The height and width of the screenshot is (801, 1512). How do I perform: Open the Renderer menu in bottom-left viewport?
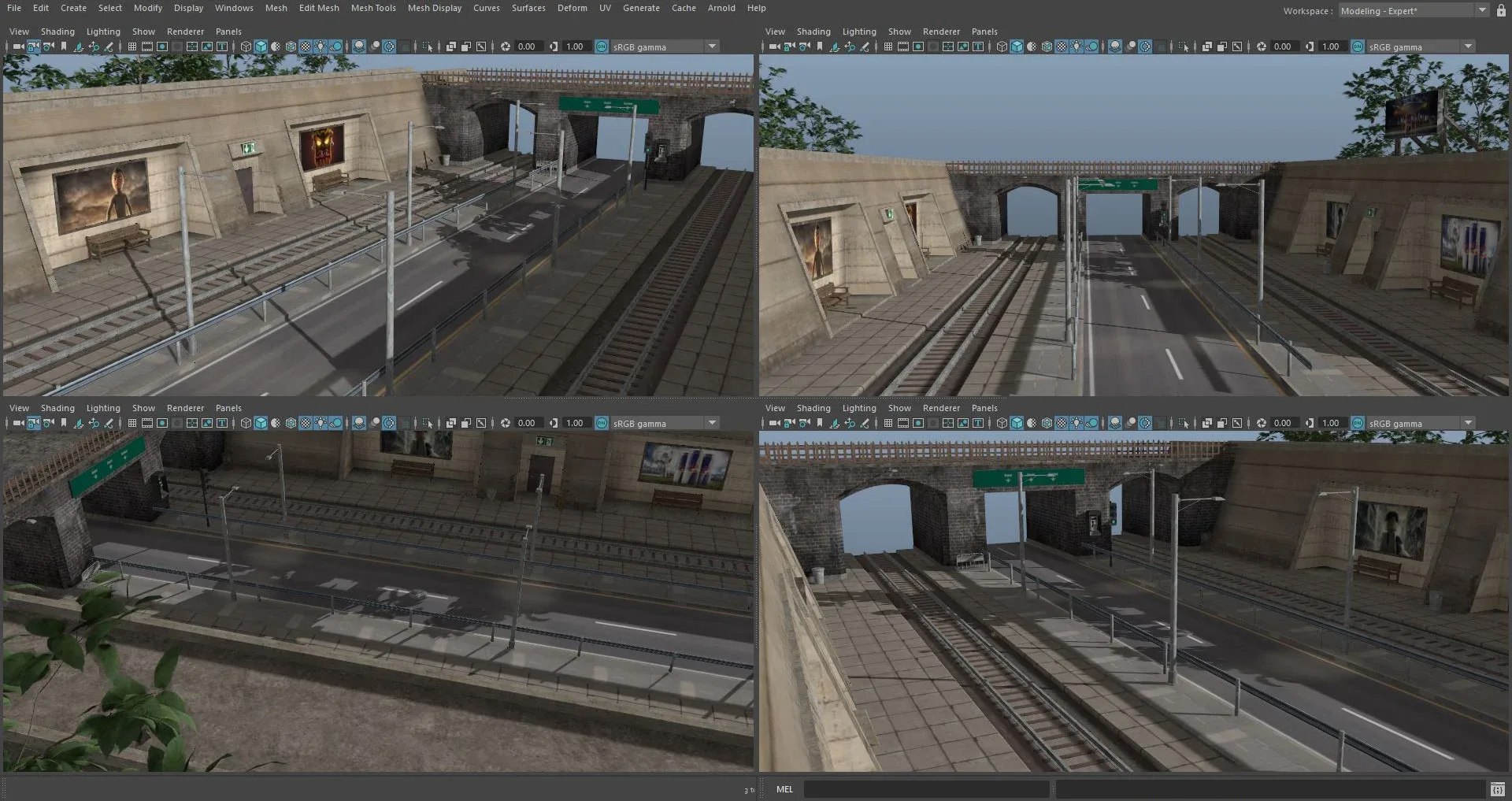(185, 408)
